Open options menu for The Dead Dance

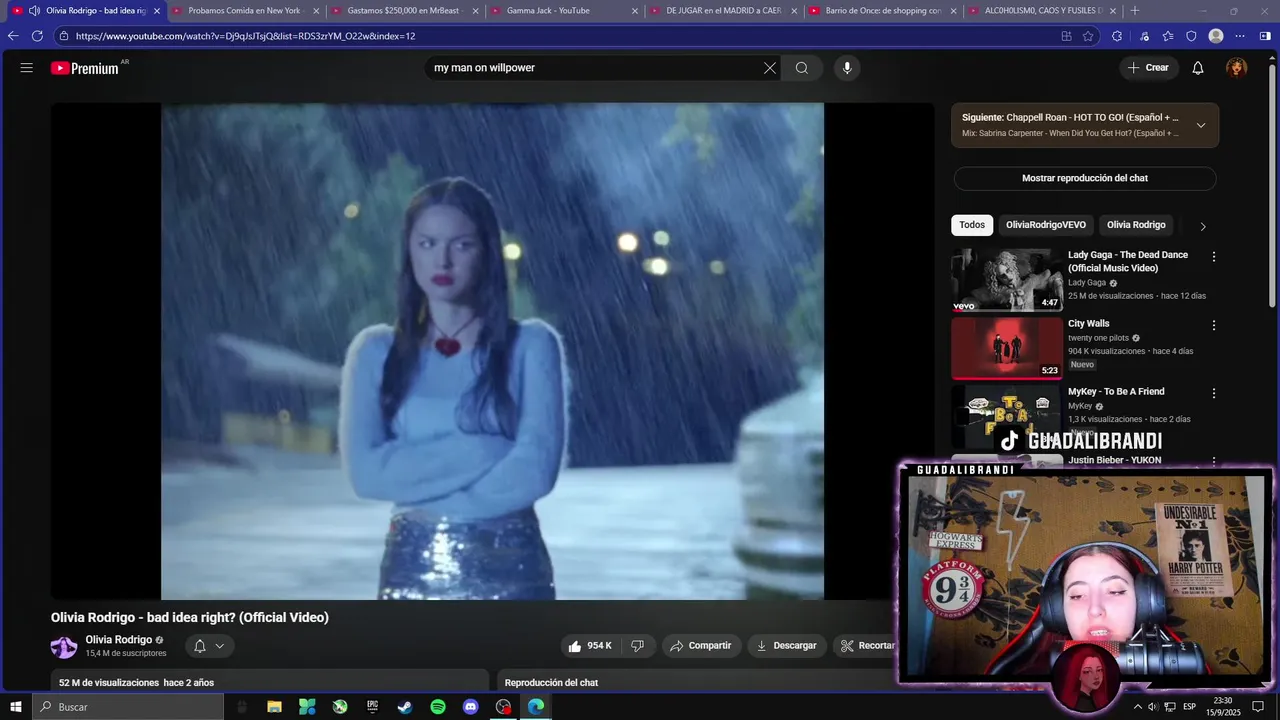tap(1214, 257)
